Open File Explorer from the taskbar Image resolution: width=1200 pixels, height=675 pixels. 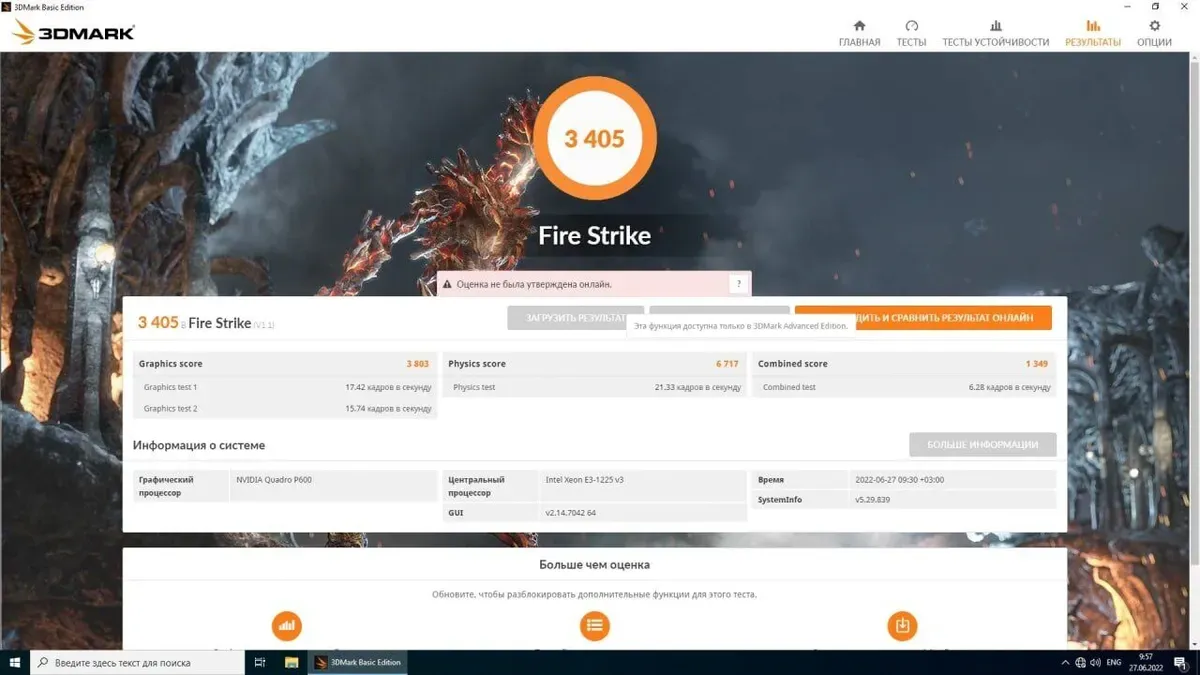(292, 662)
